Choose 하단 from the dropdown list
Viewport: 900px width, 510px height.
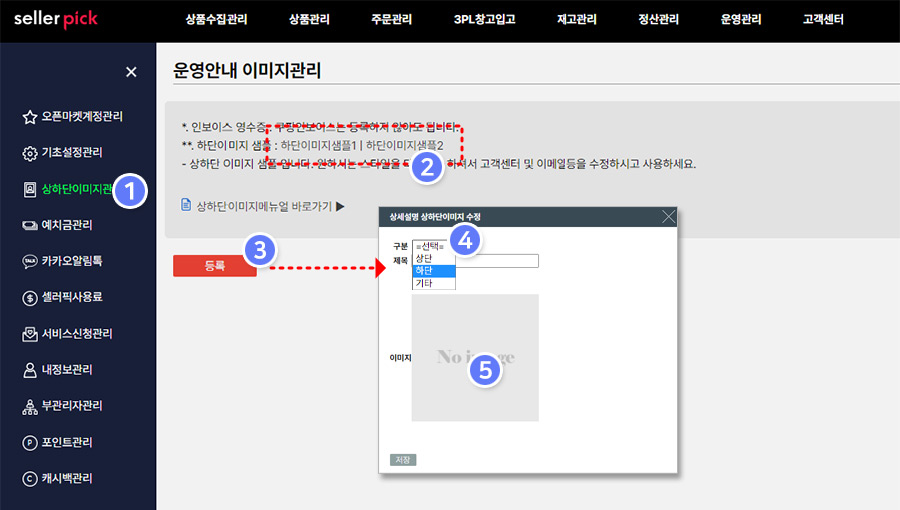tap(433, 271)
